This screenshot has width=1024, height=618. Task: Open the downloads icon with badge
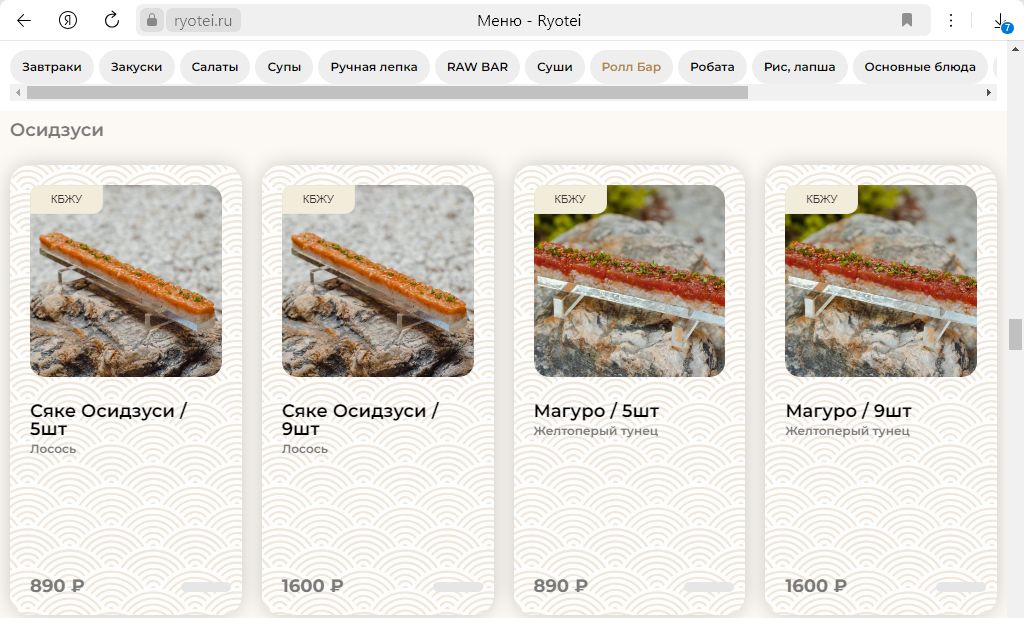point(1000,21)
